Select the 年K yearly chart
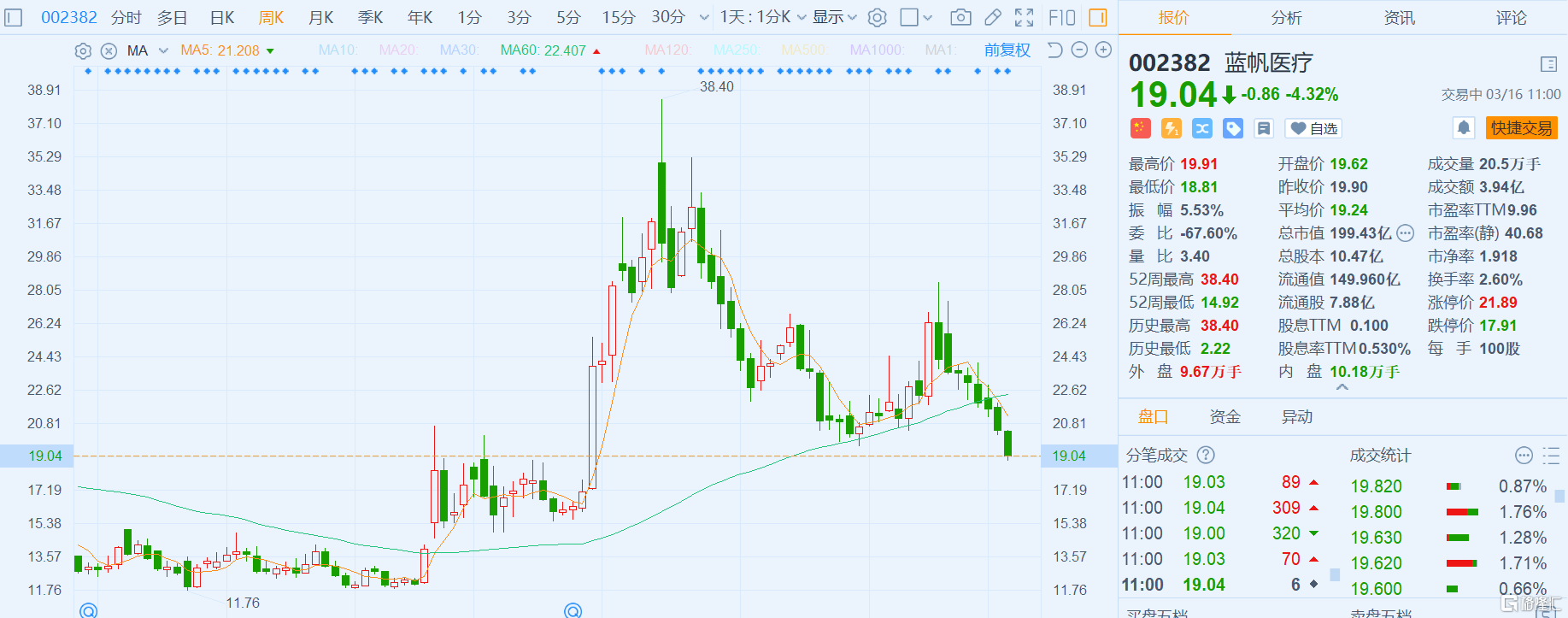 (x=420, y=17)
